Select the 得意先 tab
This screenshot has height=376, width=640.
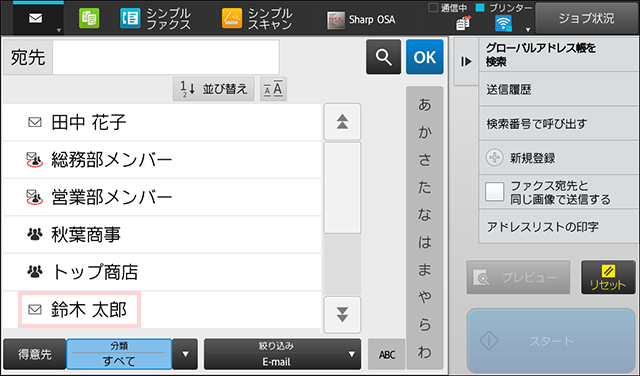34,354
